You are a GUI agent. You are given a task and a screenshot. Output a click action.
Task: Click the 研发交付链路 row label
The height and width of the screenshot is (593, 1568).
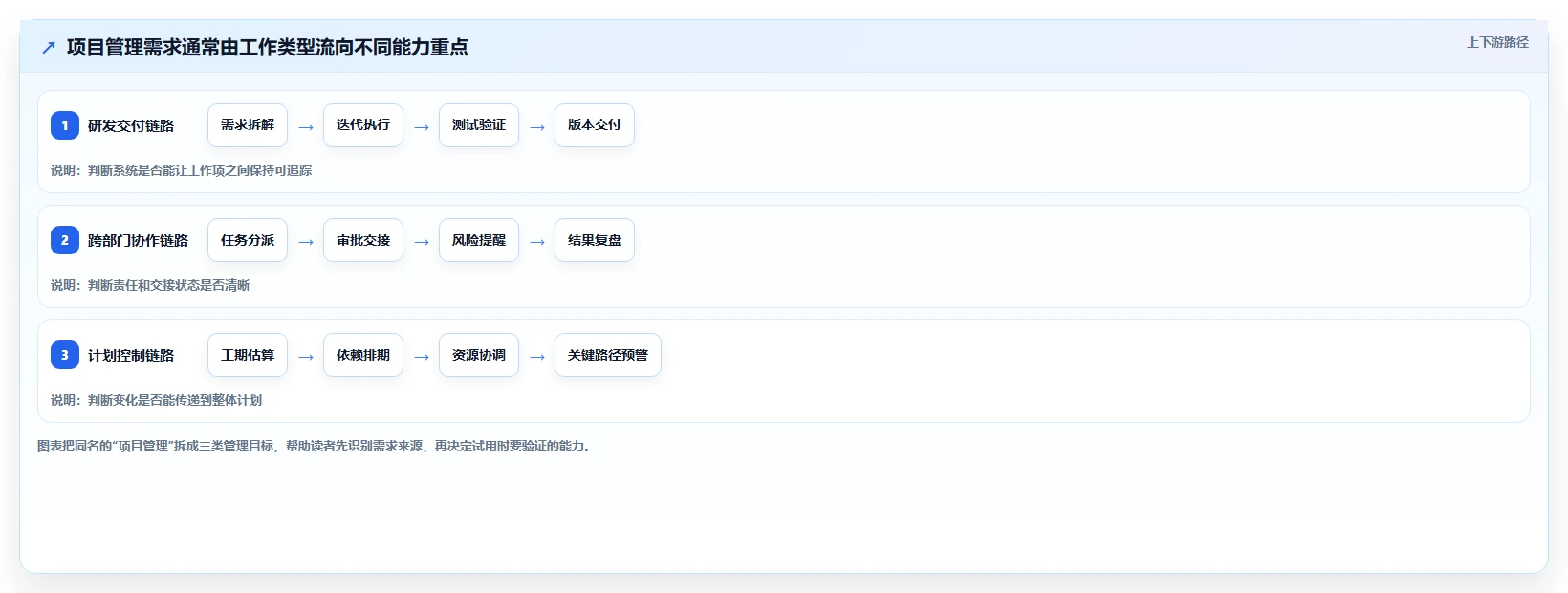pos(131,125)
